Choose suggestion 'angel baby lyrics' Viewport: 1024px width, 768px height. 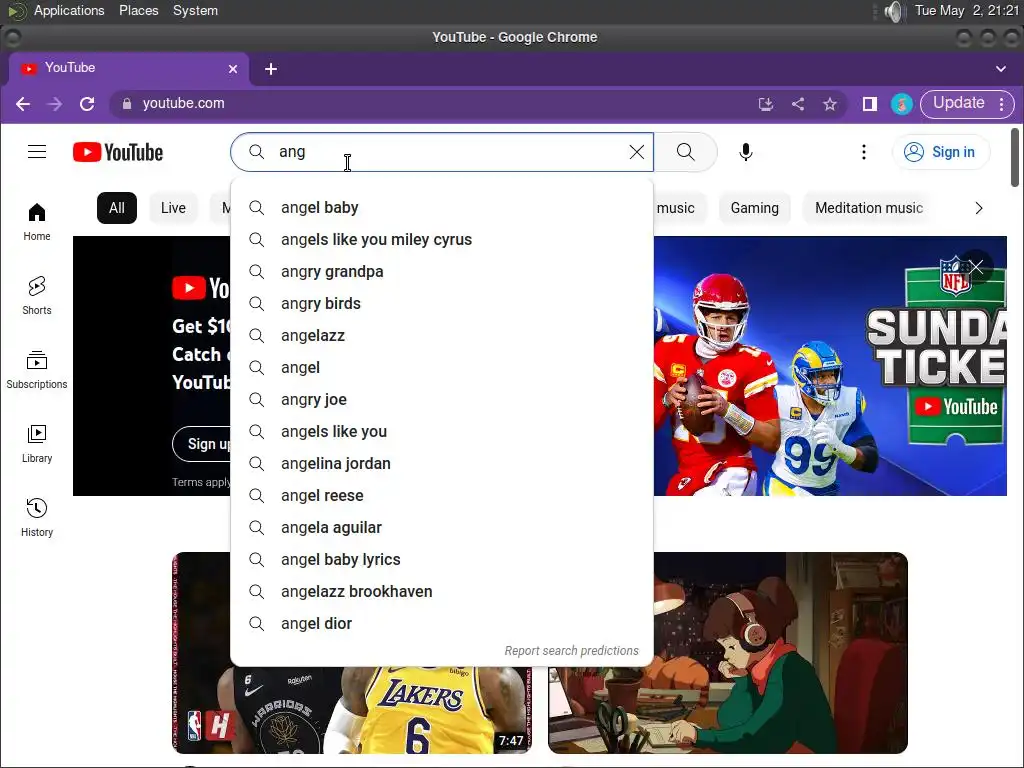pyautogui.click(x=442, y=560)
